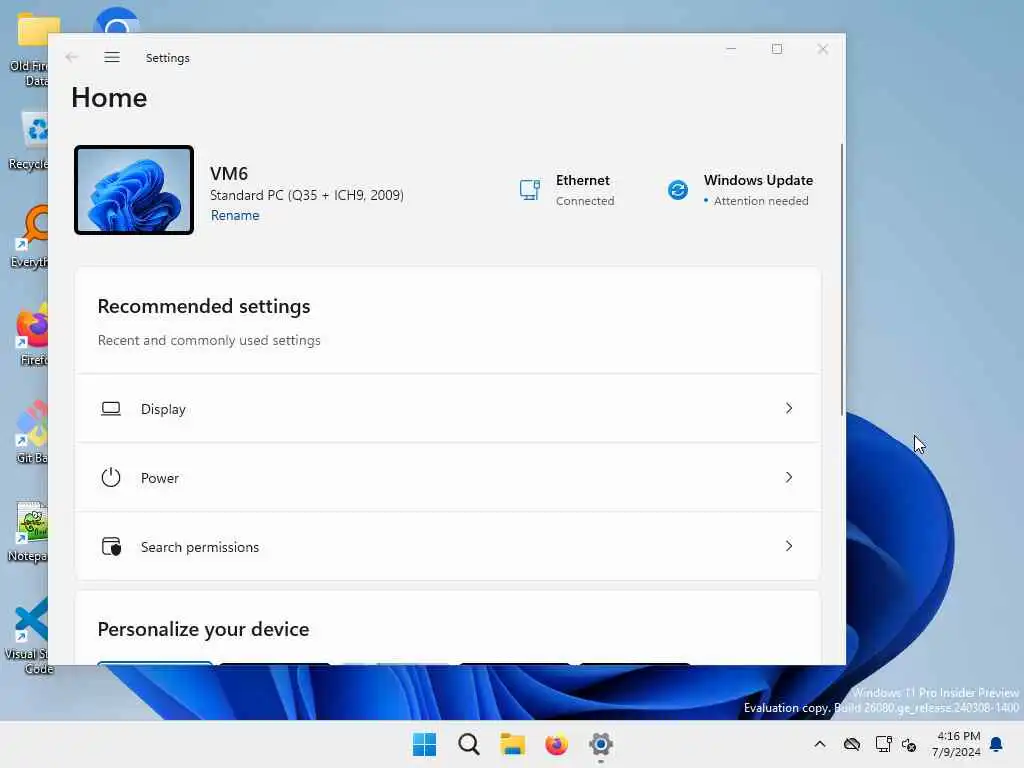Open File Explorer from taskbar
The width and height of the screenshot is (1024, 768).
(513, 744)
